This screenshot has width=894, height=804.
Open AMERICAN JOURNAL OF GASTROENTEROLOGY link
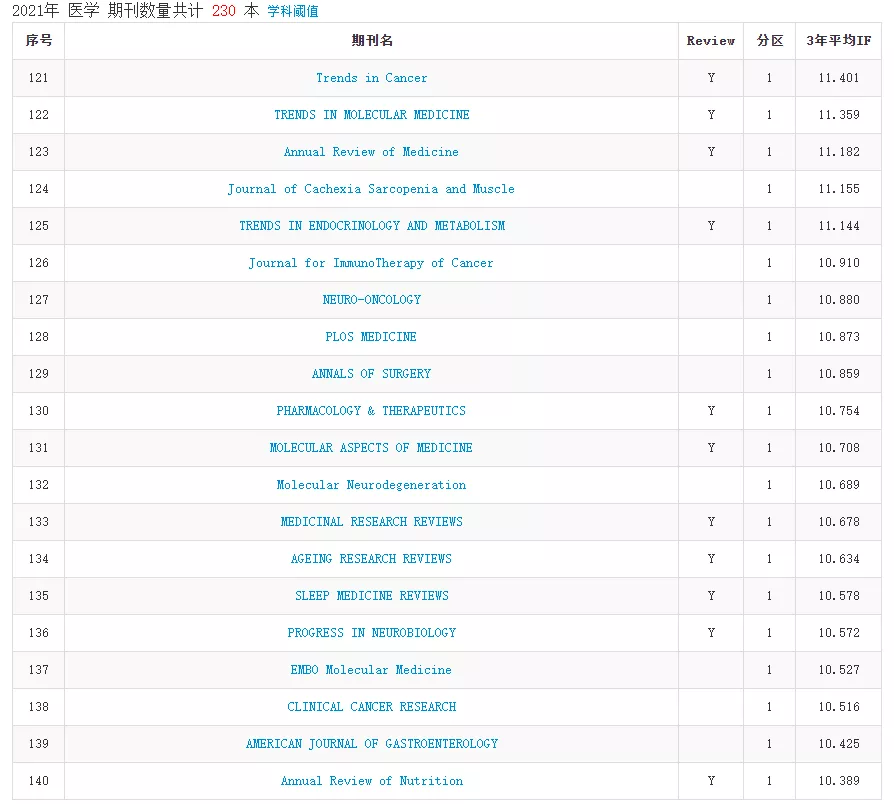[371, 744]
